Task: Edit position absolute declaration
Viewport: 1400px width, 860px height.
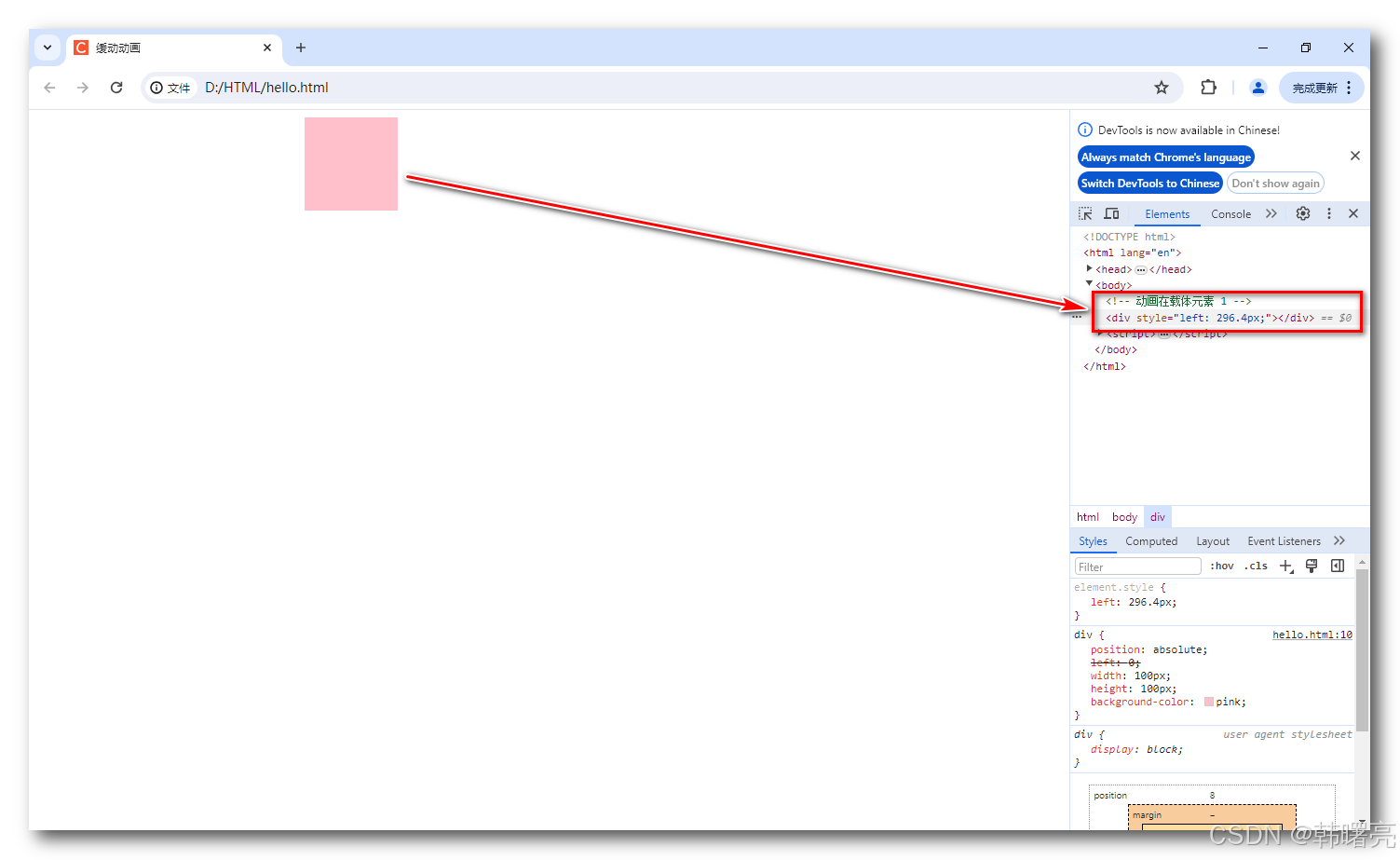Action: (1149, 649)
